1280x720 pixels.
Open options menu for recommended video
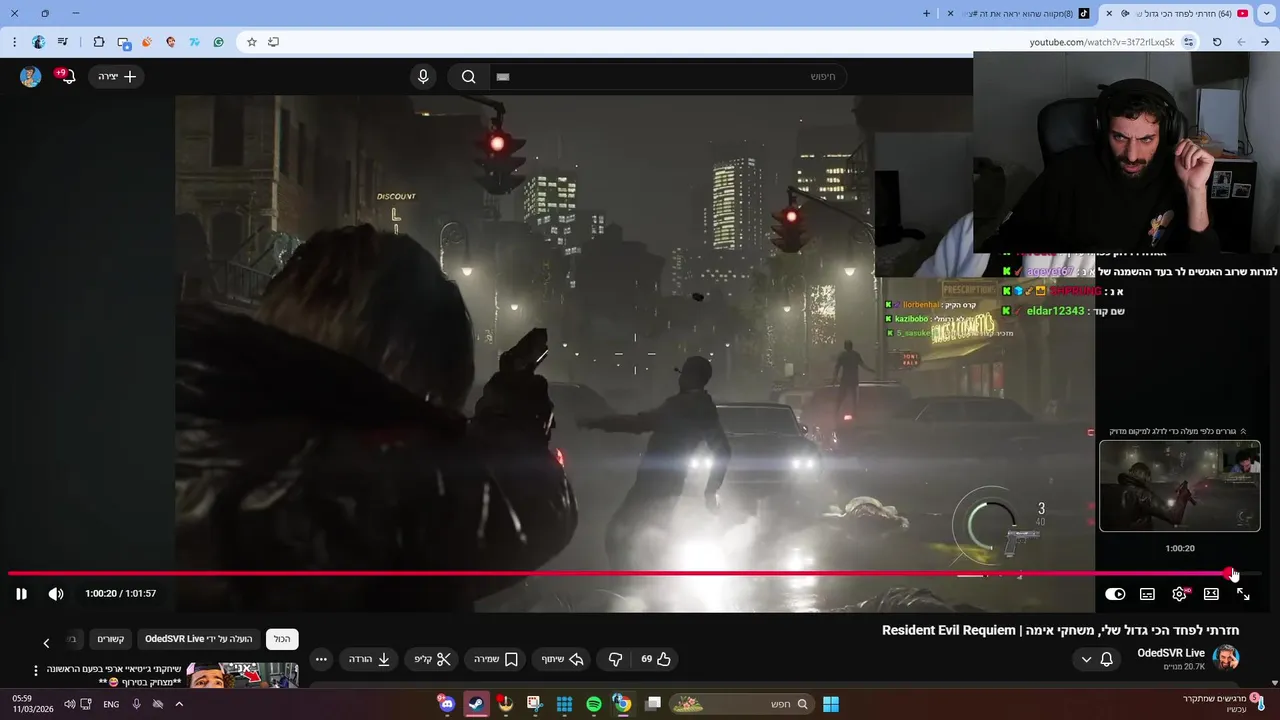coord(36,671)
